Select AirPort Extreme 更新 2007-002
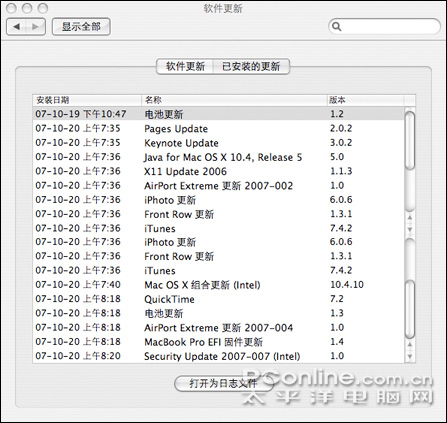The width and height of the screenshot is (447, 423). point(218,186)
